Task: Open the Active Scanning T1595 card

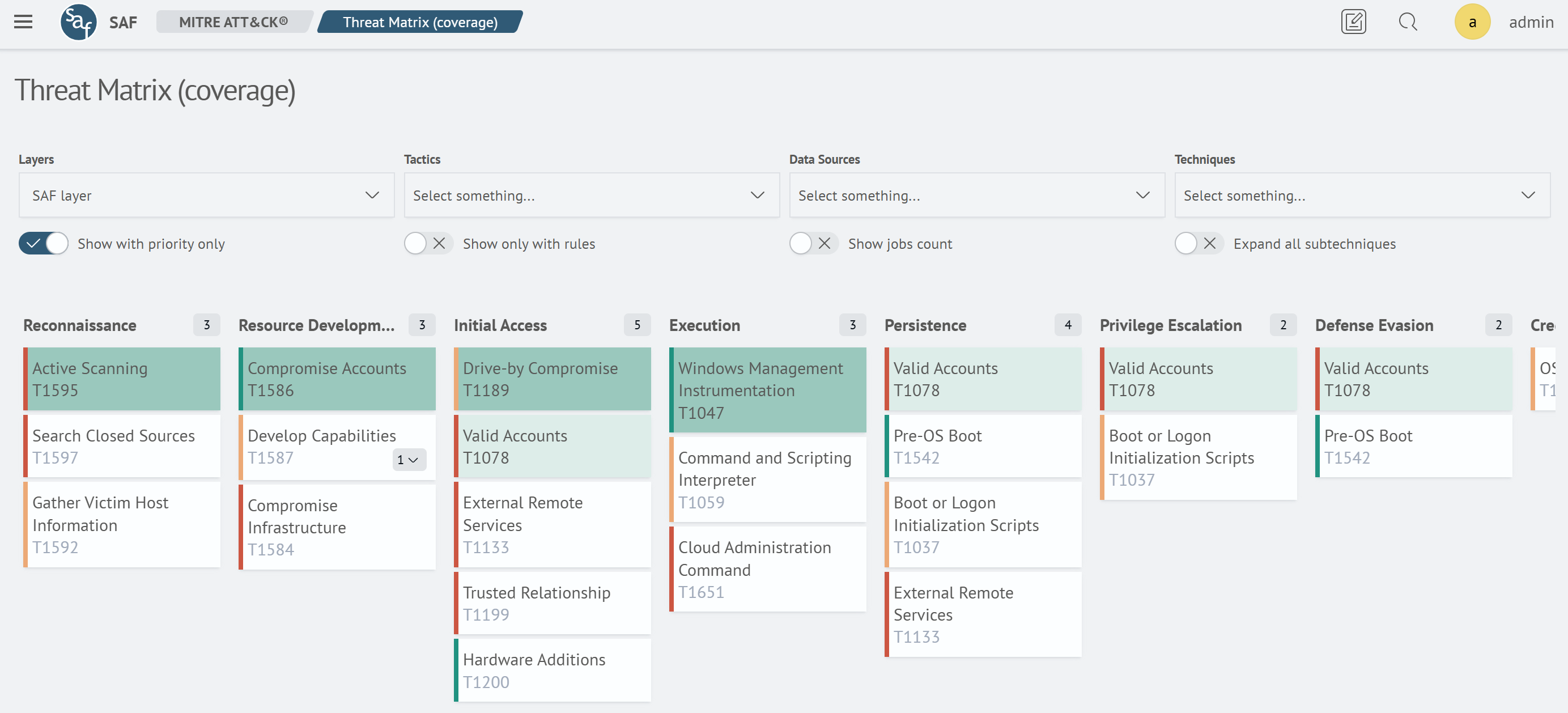Action: pos(122,379)
